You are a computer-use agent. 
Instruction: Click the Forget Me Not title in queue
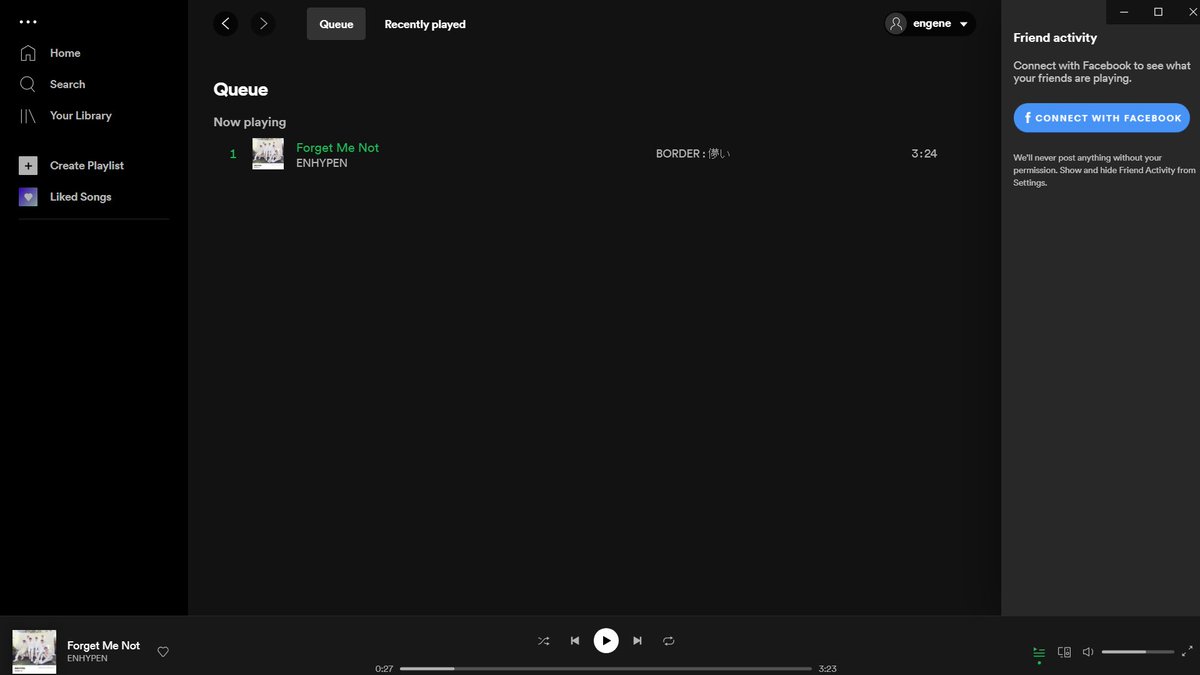[337, 147]
